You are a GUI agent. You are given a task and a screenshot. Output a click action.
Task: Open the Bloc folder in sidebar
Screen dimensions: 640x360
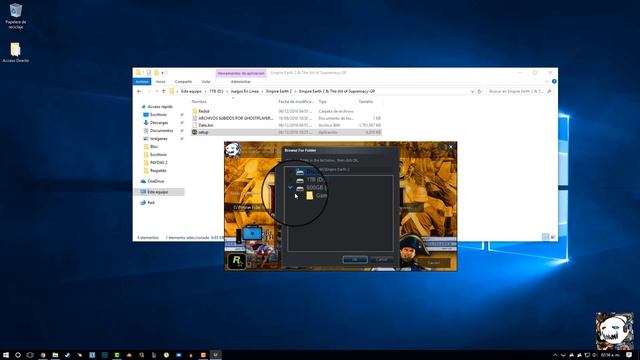tap(153, 147)
